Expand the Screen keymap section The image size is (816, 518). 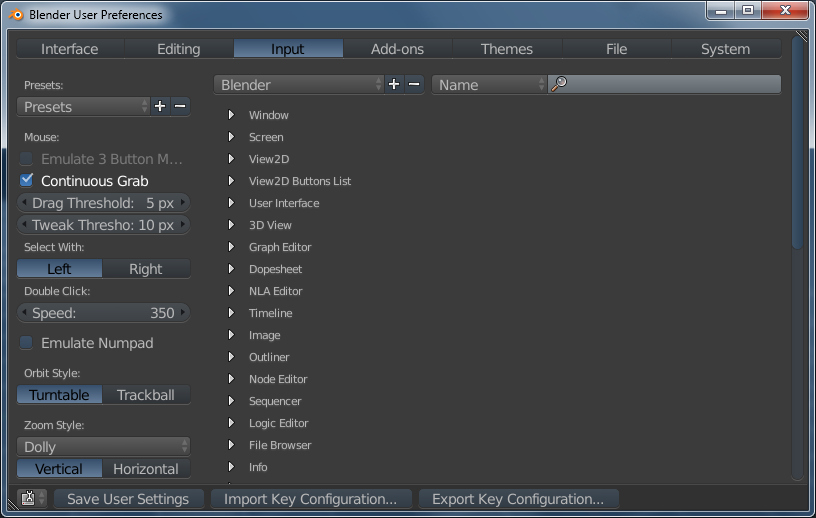231,136
